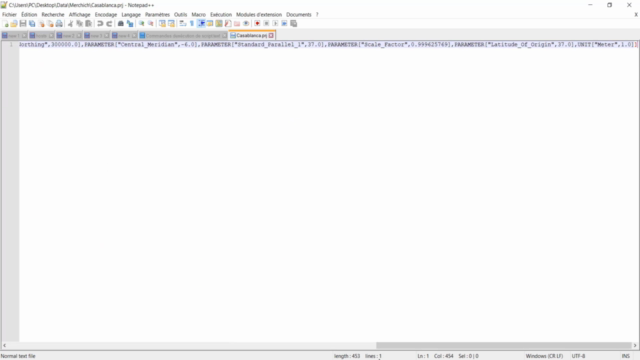640x360 pixels.
Task: Close the hosts tab
Action: click(x=51, y=36)
